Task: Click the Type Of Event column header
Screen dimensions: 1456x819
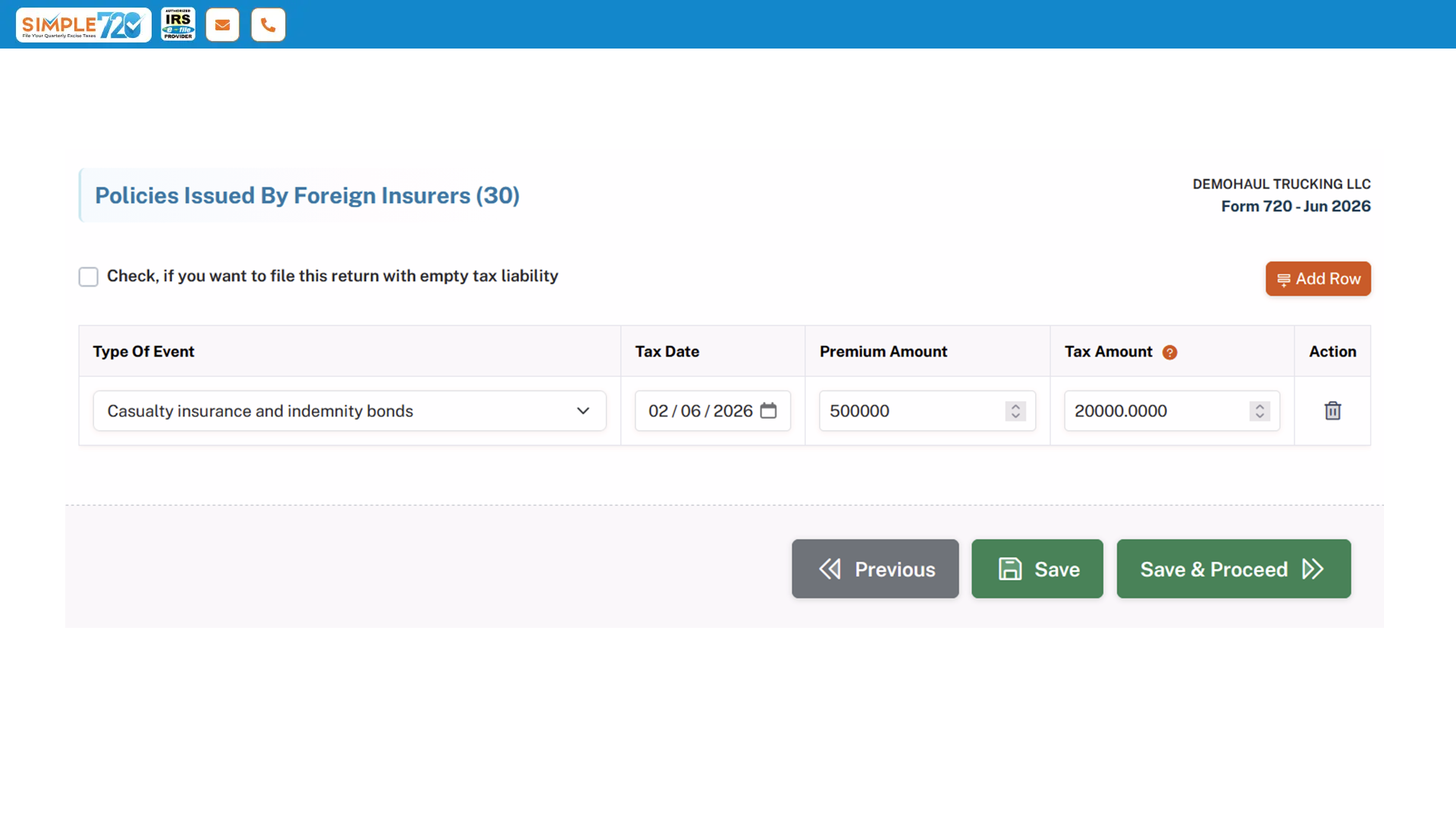Action: point(143,352)
